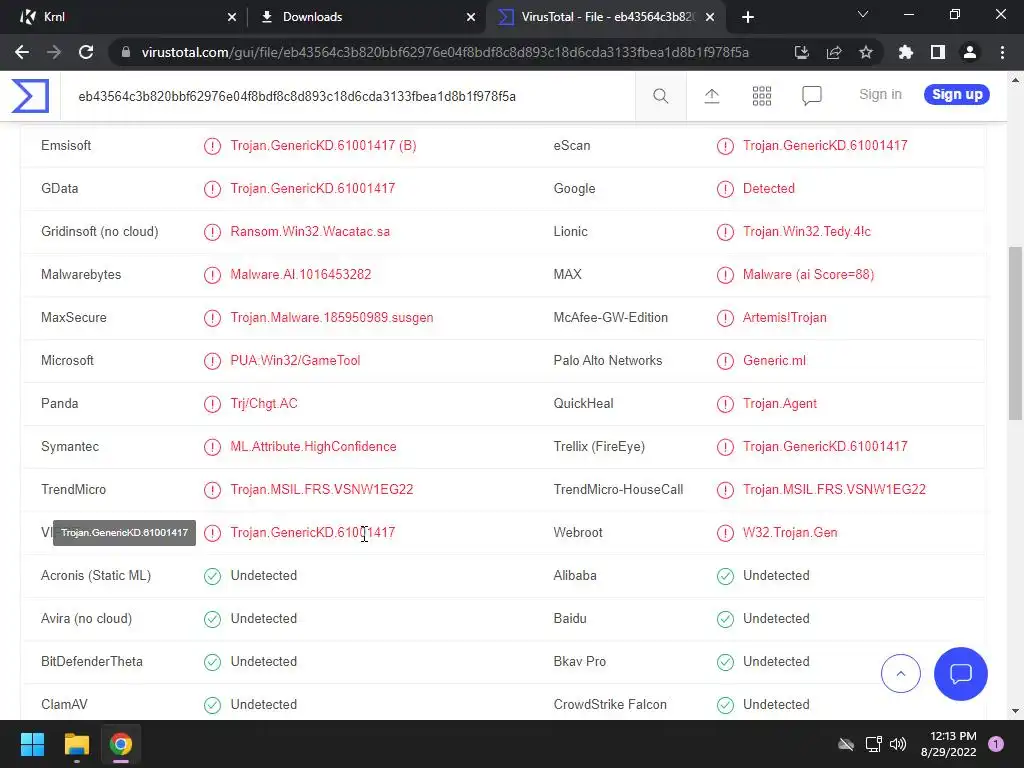Screen dimensions: 1024x768
Task: Open the Chrome three-dot menu
Action: tap(1001, 53)
